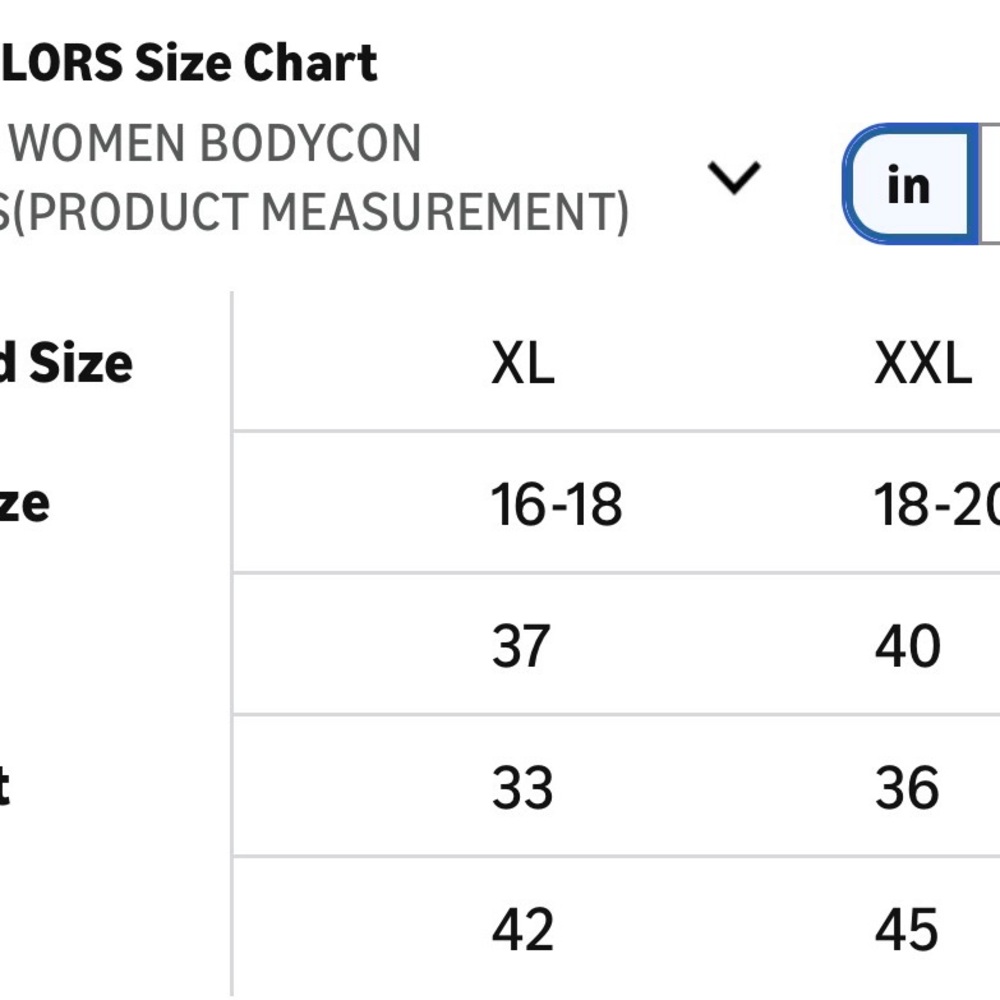This screenshot has width=1000, height=1000.
Task: Click the PRODUCT MEASUREMENT text line
Action: click(x=315, y=212)
